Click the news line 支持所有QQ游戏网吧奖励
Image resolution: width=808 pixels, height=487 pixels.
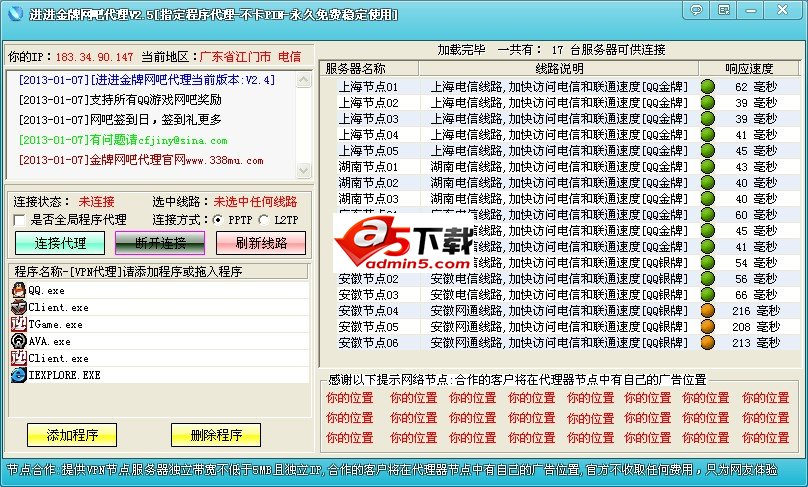pos(120,99)
